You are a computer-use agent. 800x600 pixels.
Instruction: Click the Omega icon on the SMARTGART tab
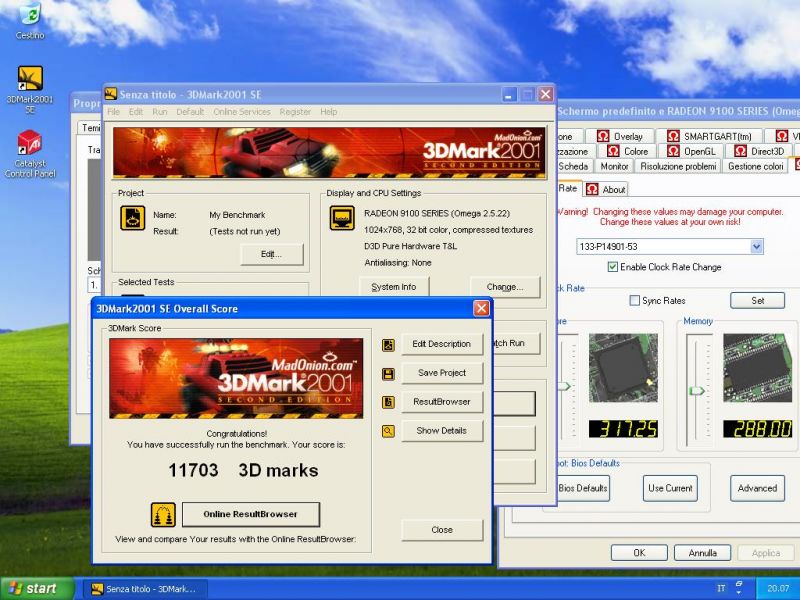673,136
